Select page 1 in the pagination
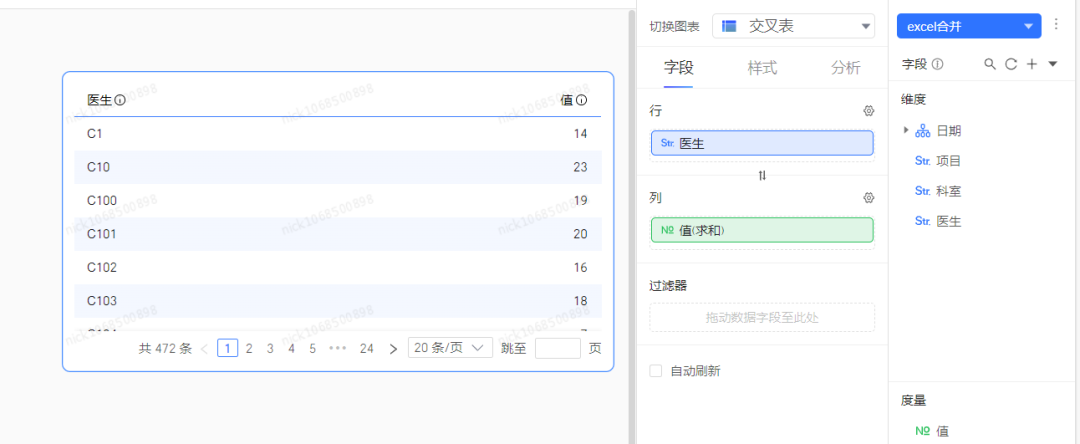 coord(227,348)
